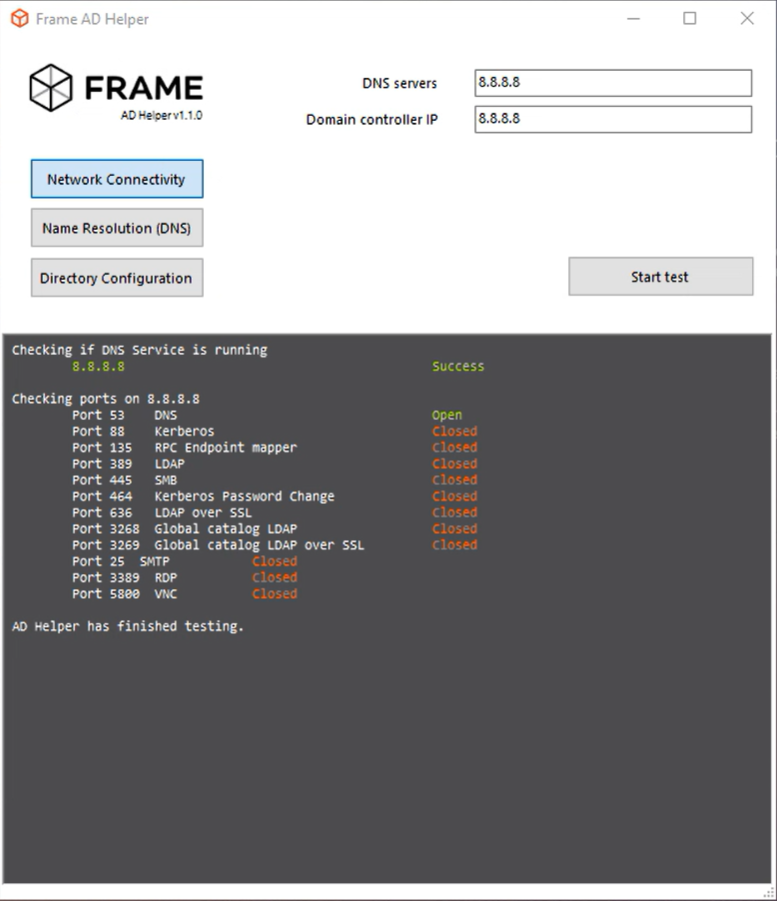The height and width of the screenshot is (901, 777).
Task: Click the "AD Helper has finished testing" message
Action: [x=128, y=626]
